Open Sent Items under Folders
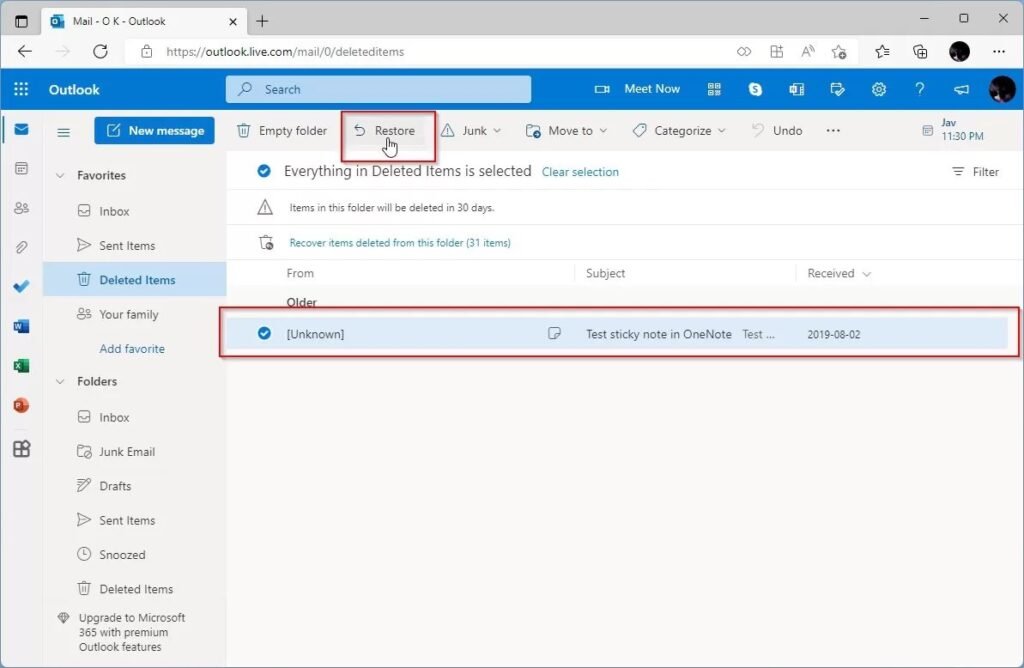 point(135,520)
